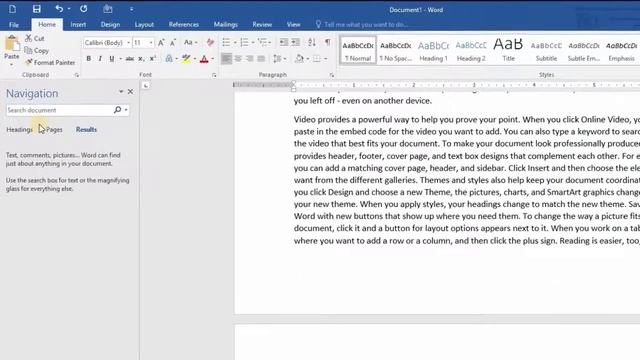Image resolution: width=640 pixels, height=360 pixels.
Task: Apply the Title style
Action: pos(508,51)
